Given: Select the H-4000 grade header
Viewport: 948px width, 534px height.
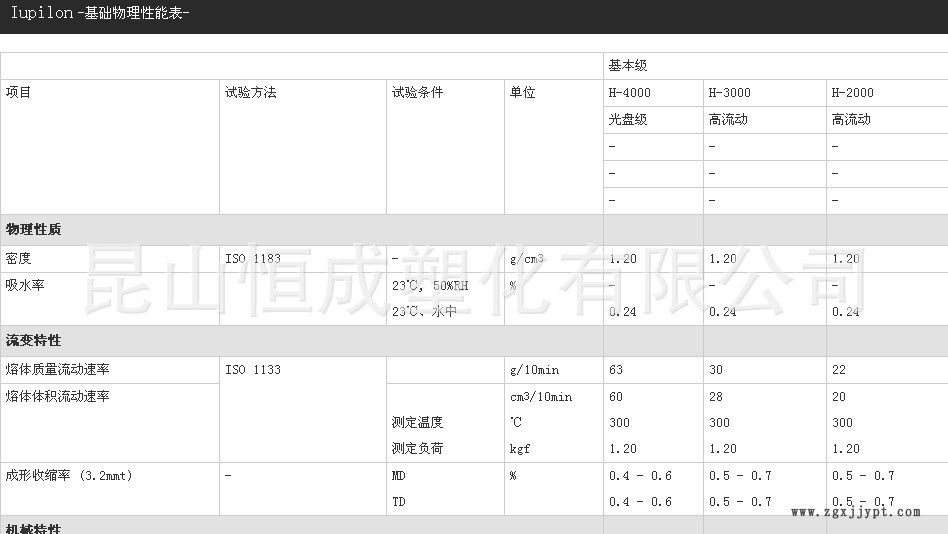Looking at the screenshot, I should coord(629,93).
